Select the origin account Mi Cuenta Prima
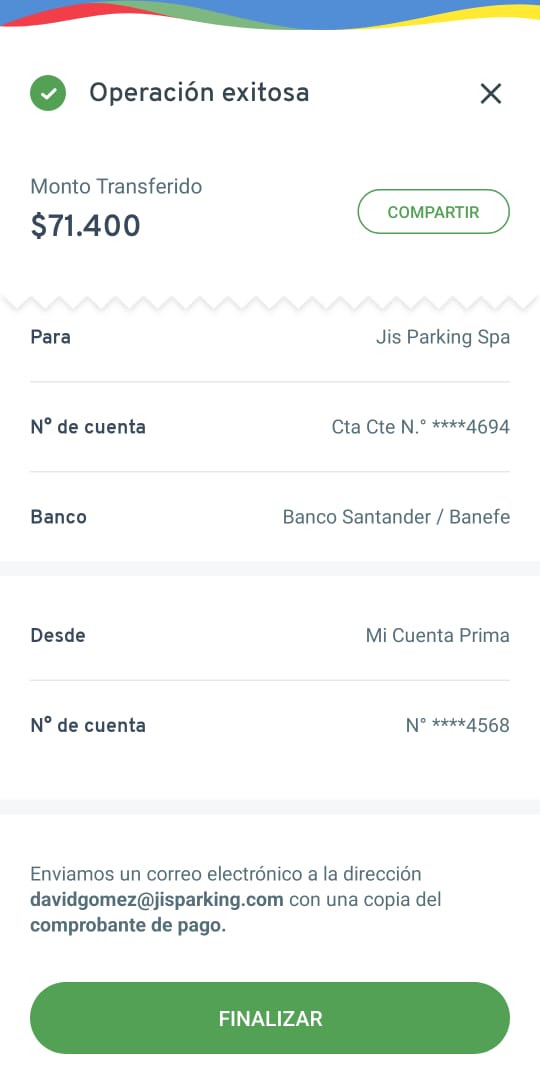 pyautogui.click(x=438, y=635)
